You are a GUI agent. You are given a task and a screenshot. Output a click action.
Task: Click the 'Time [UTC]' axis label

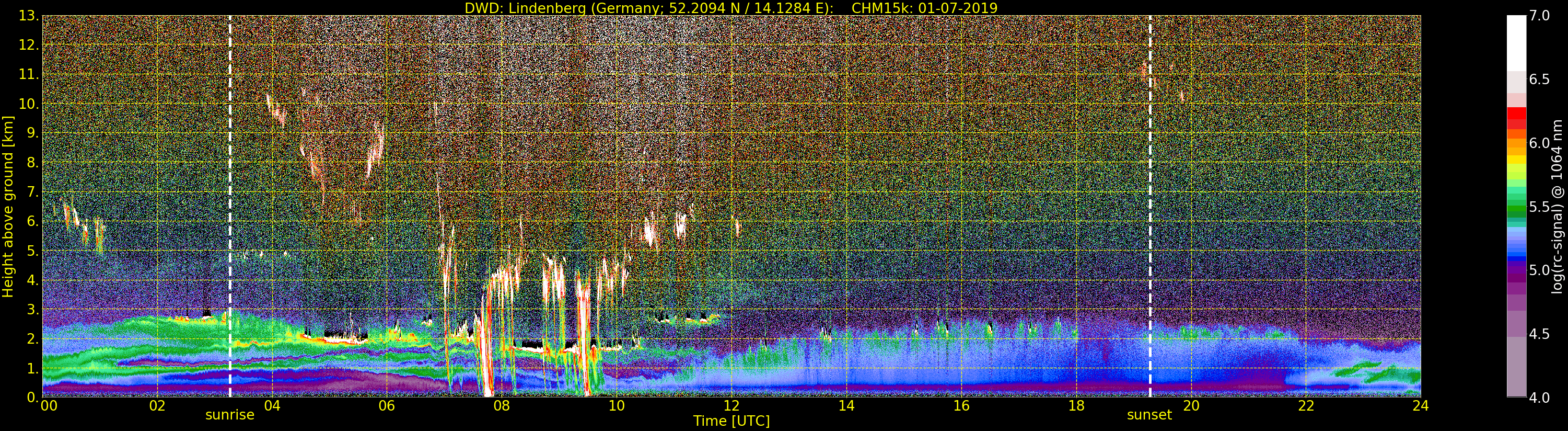point(731,421)
